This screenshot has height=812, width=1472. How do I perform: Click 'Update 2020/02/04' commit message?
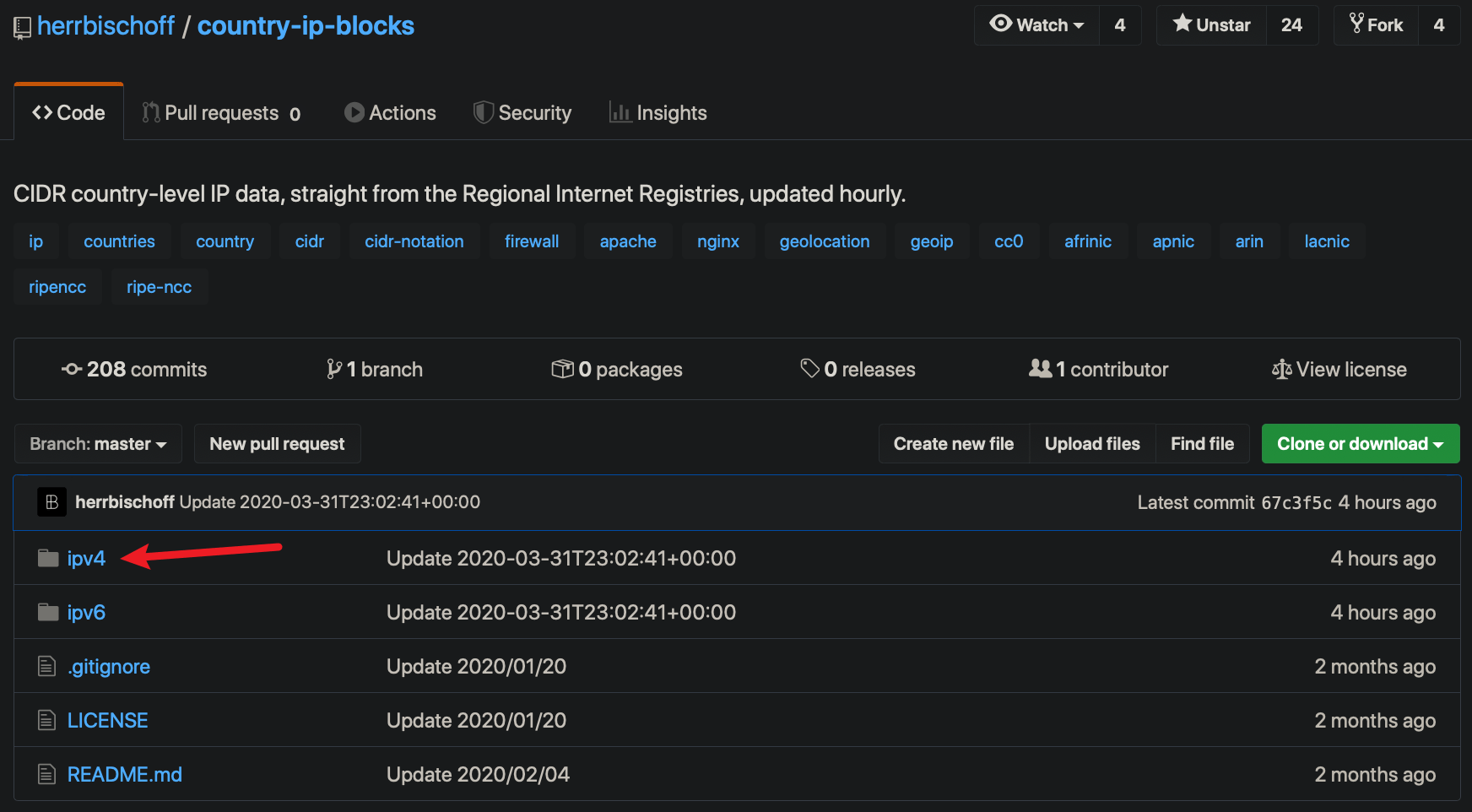(x=478, y=775)
